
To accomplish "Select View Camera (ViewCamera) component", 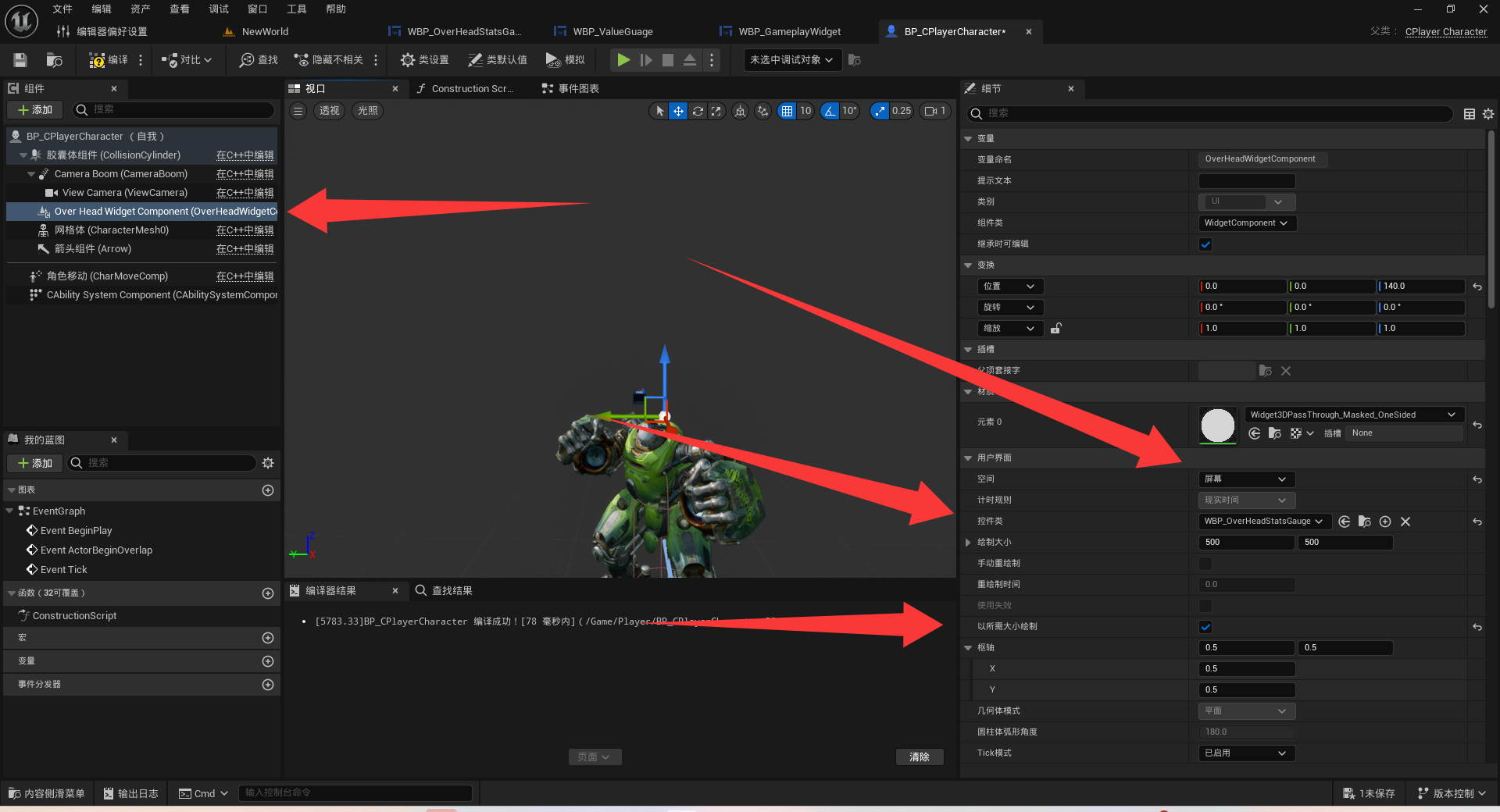I will pyautogui.click(x=125, y=193).
